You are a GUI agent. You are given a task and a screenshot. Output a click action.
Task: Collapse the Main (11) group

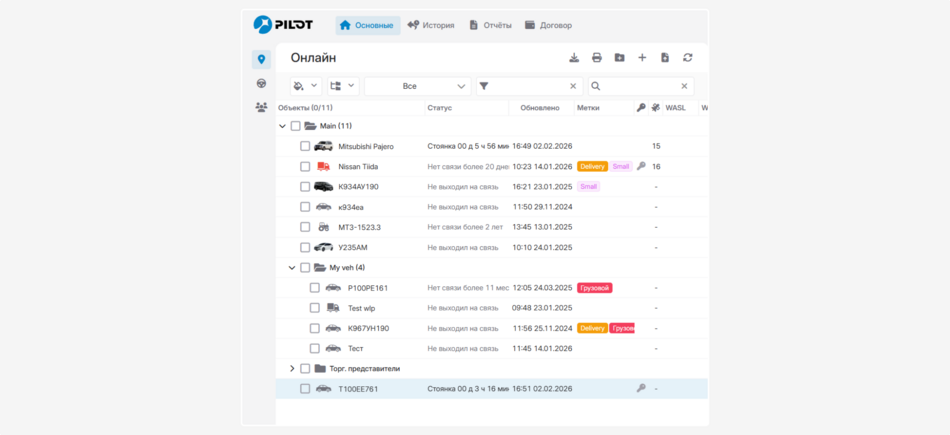(x=283, y=126)
